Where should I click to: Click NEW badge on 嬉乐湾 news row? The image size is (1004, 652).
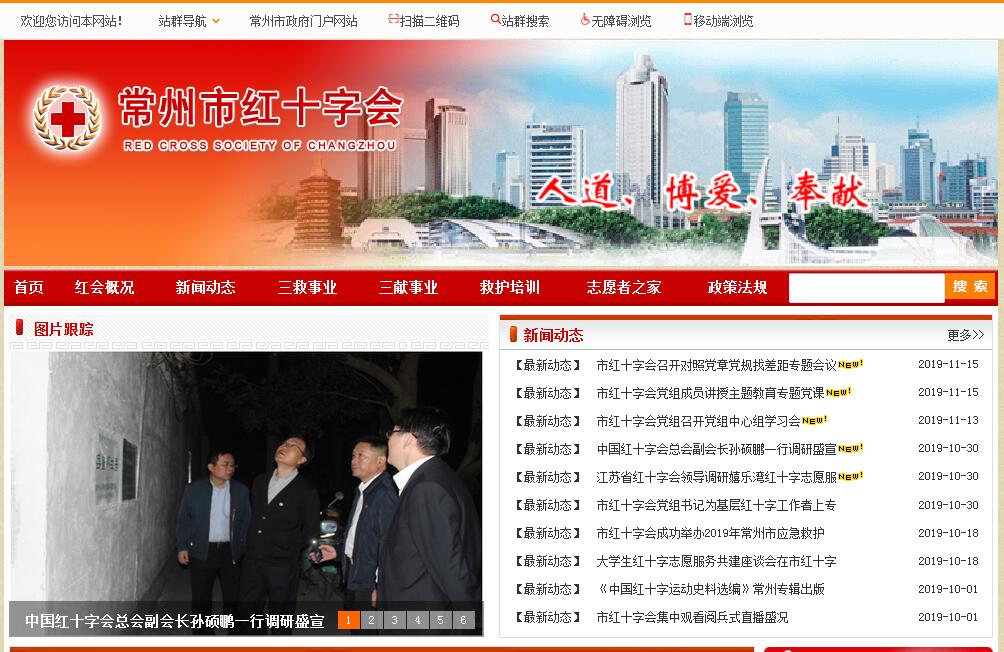[850, 476]
